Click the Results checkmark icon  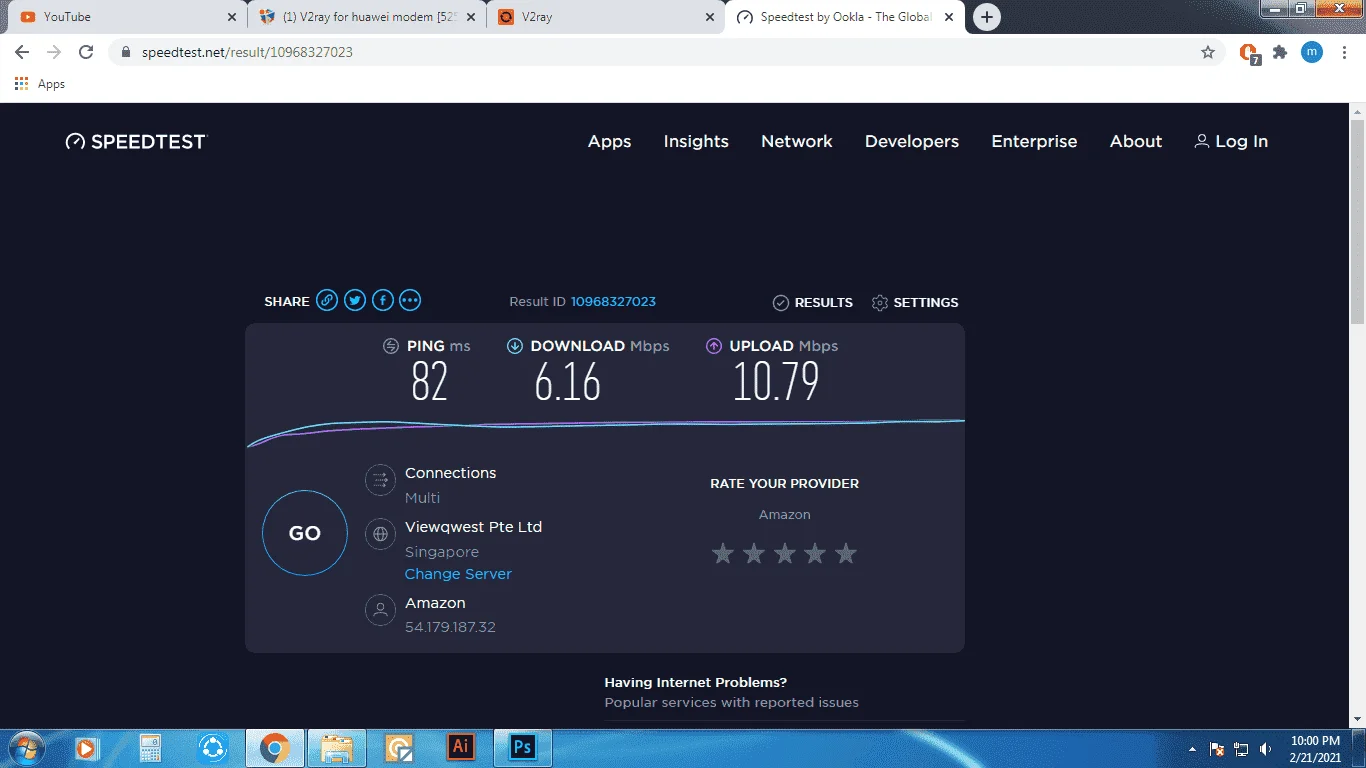point(781,302)
